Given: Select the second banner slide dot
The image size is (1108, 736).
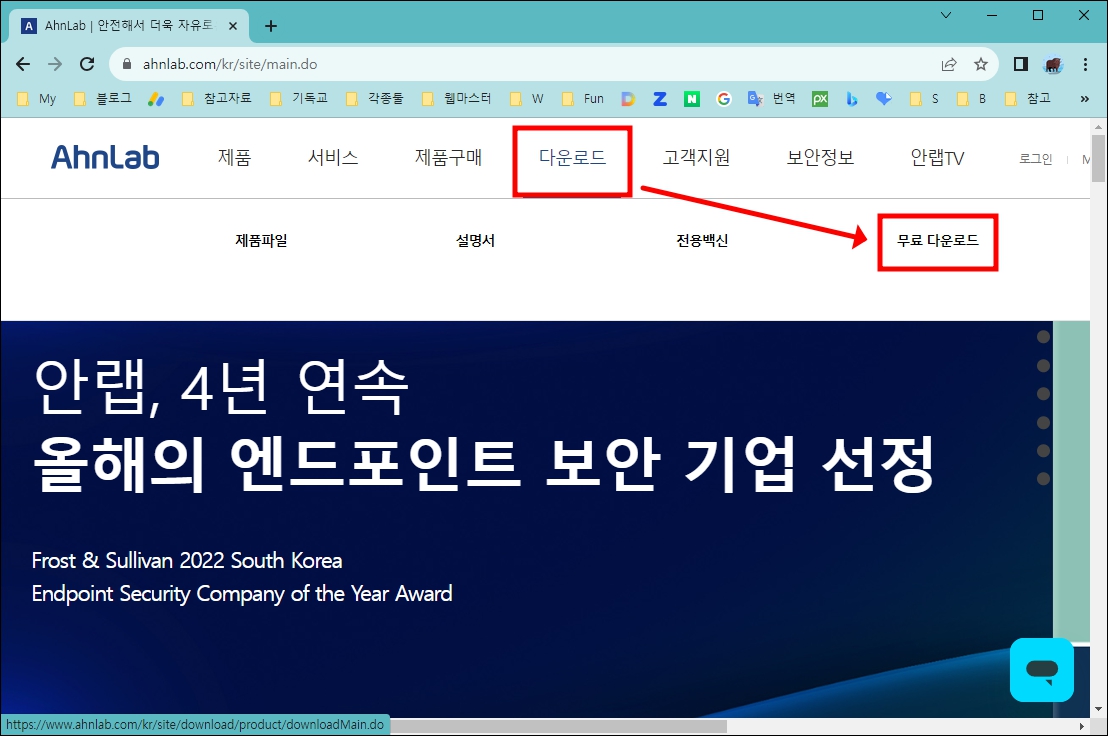Looking at the screenshot, I should click(1043, 365).
